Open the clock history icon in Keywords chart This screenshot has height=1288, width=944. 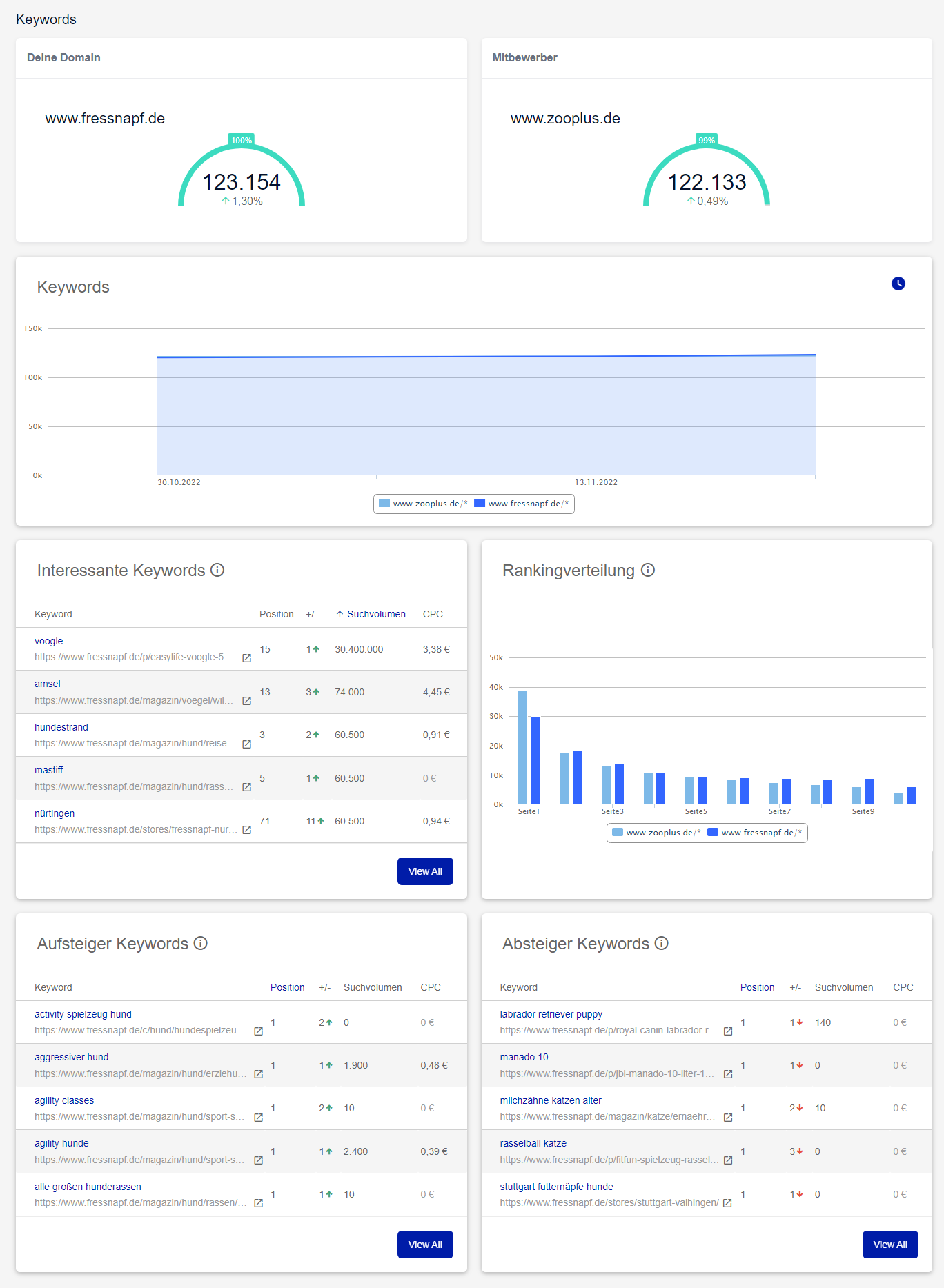click(x=898, y=284)
